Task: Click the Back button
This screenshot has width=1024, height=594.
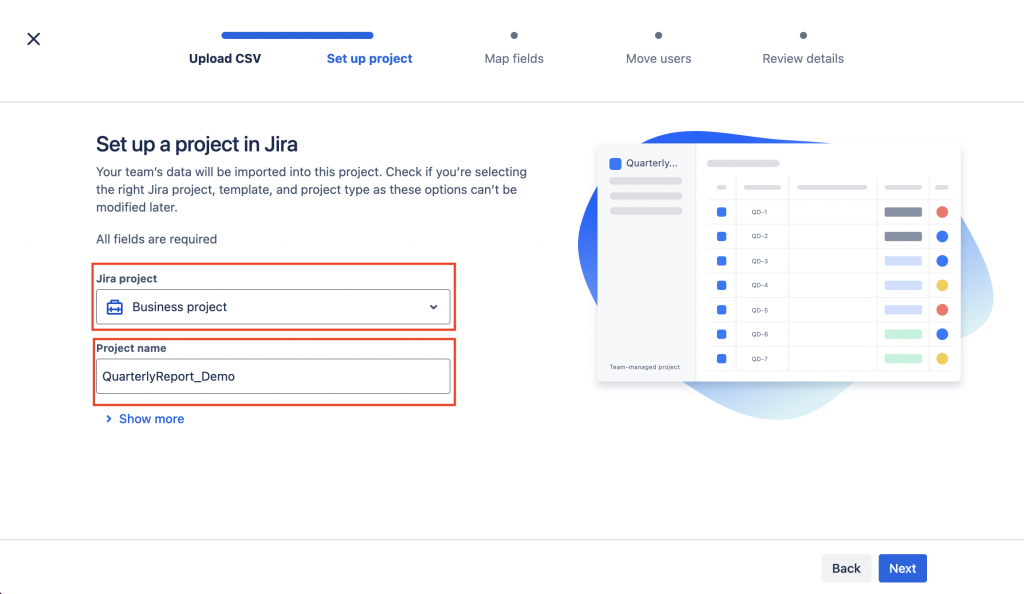Action: [x=846, y=569]
